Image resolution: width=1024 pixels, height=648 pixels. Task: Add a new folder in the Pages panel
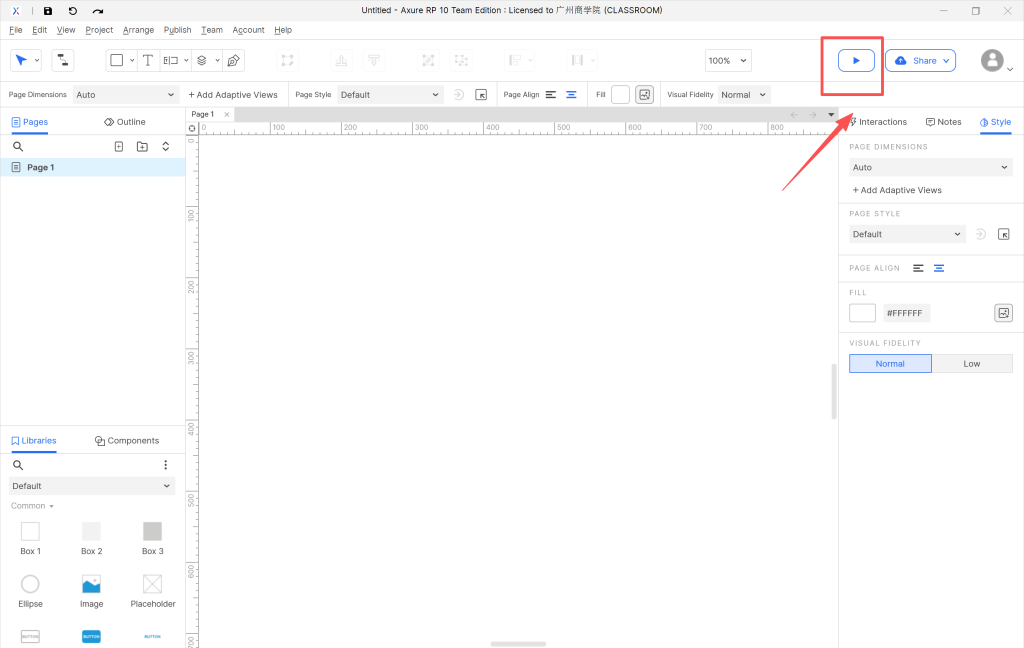click(142, 146)
